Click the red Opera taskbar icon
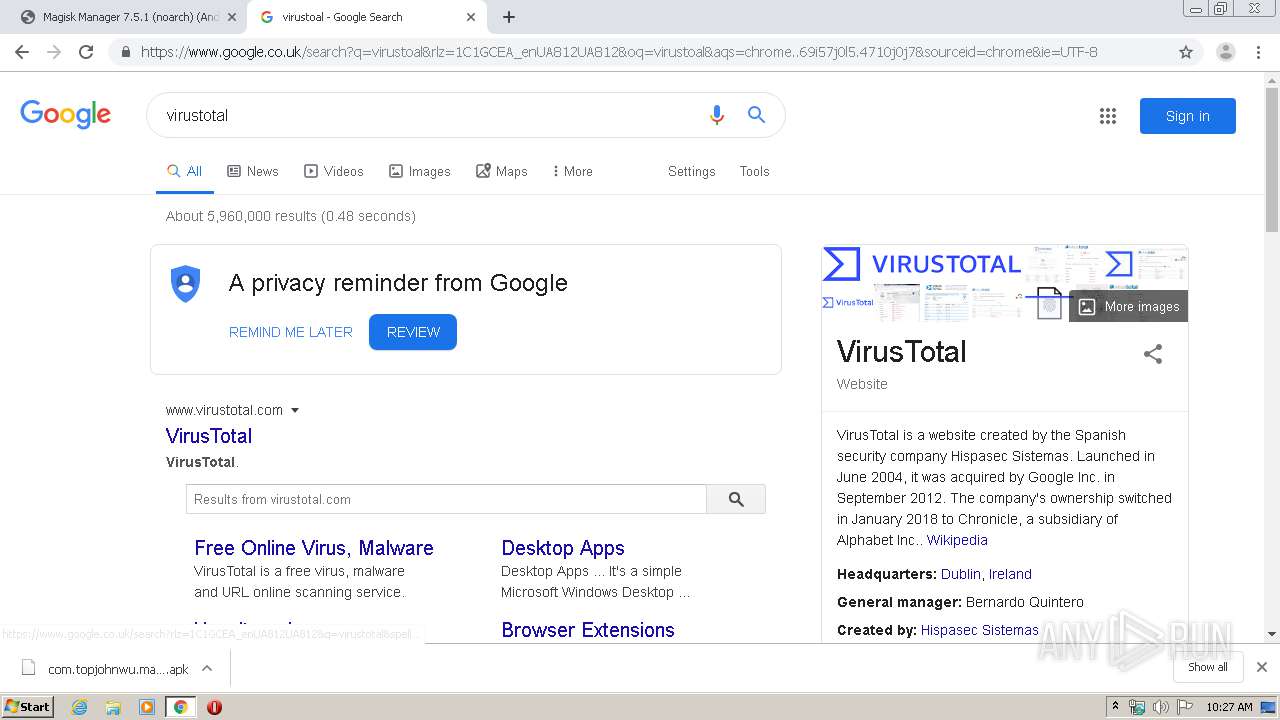This screenshot has width=1280, height=720. [214, 707]
